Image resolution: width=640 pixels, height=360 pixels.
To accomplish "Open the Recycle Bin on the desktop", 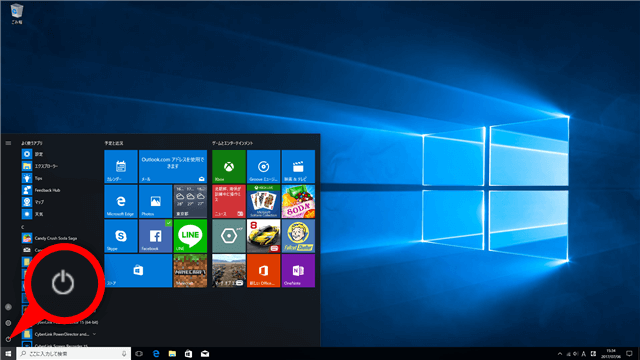I will point(16,13).
